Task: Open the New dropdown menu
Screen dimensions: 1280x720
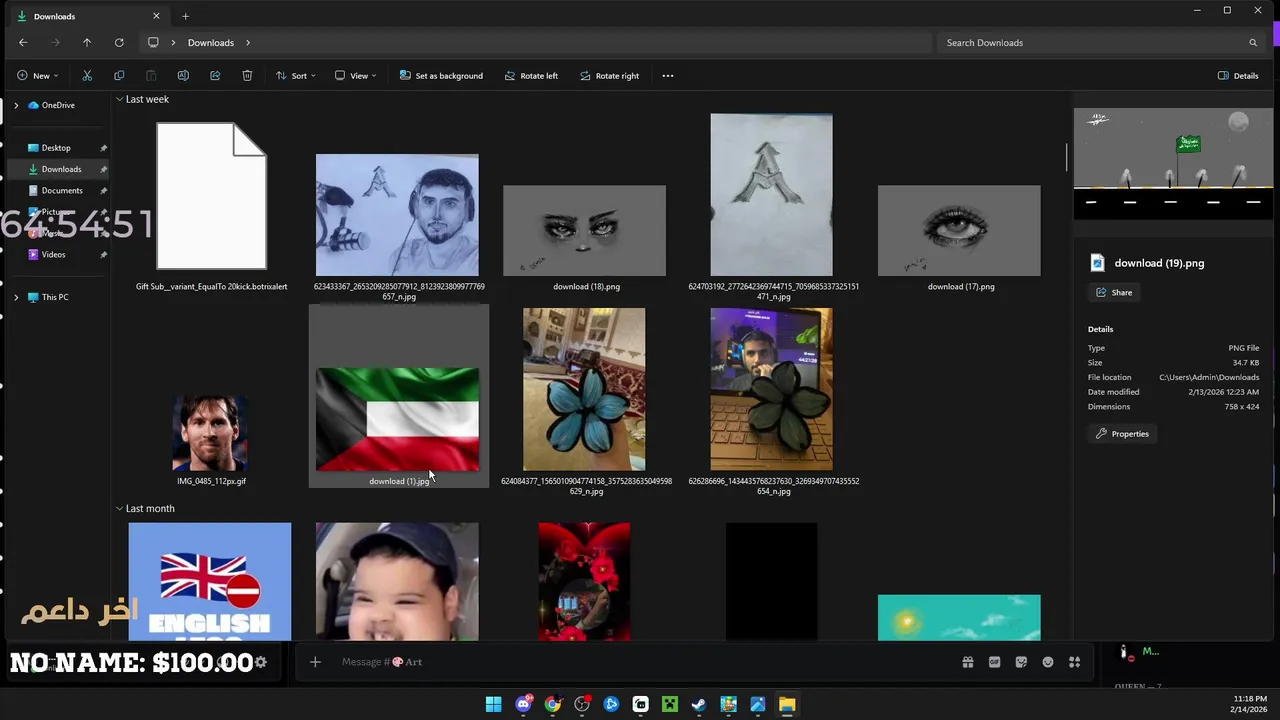Action: click(37, 76)
